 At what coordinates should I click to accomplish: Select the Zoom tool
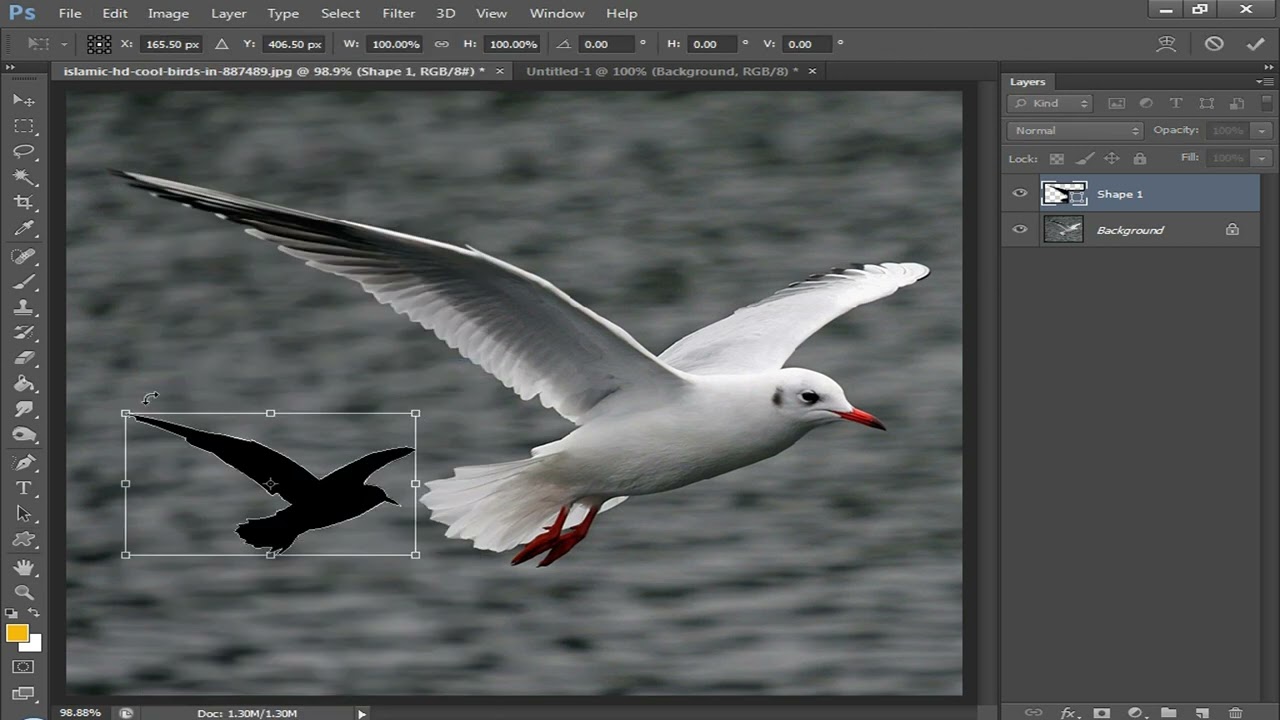coord(23,592)
